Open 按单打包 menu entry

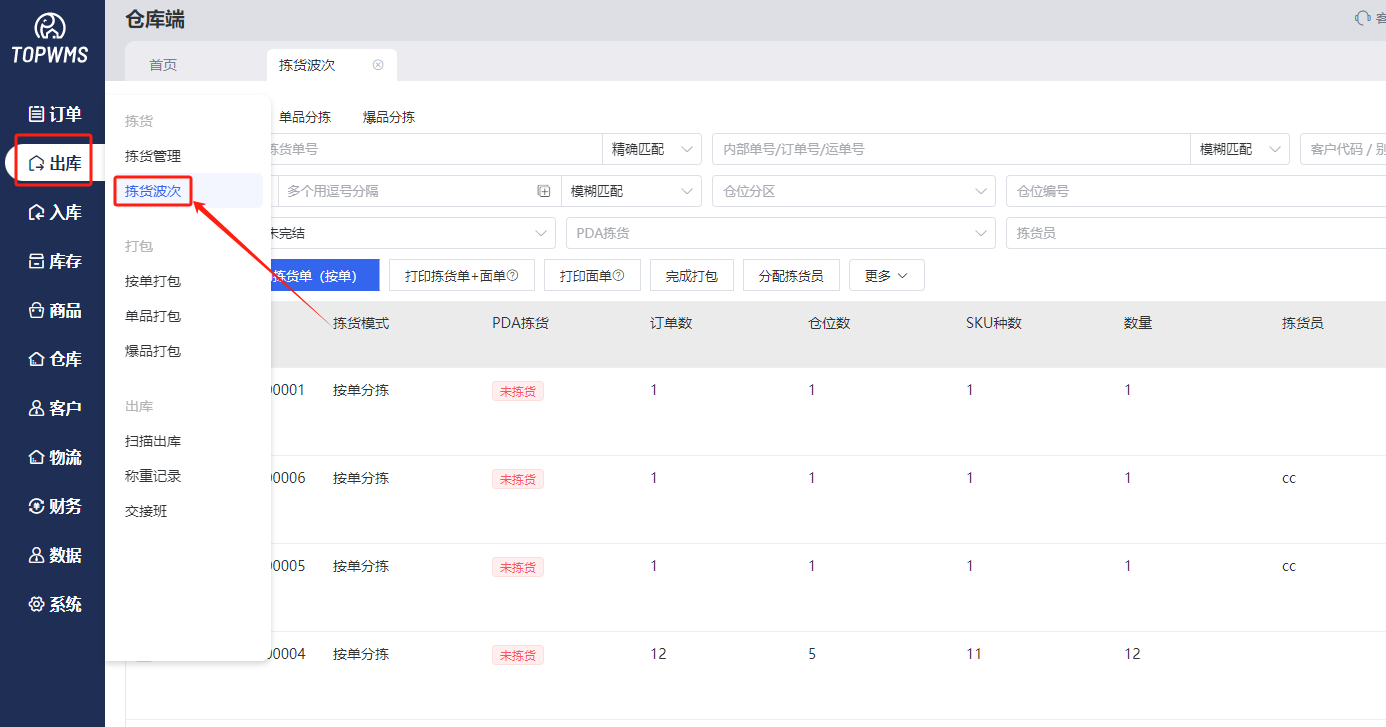coord(153,281)
